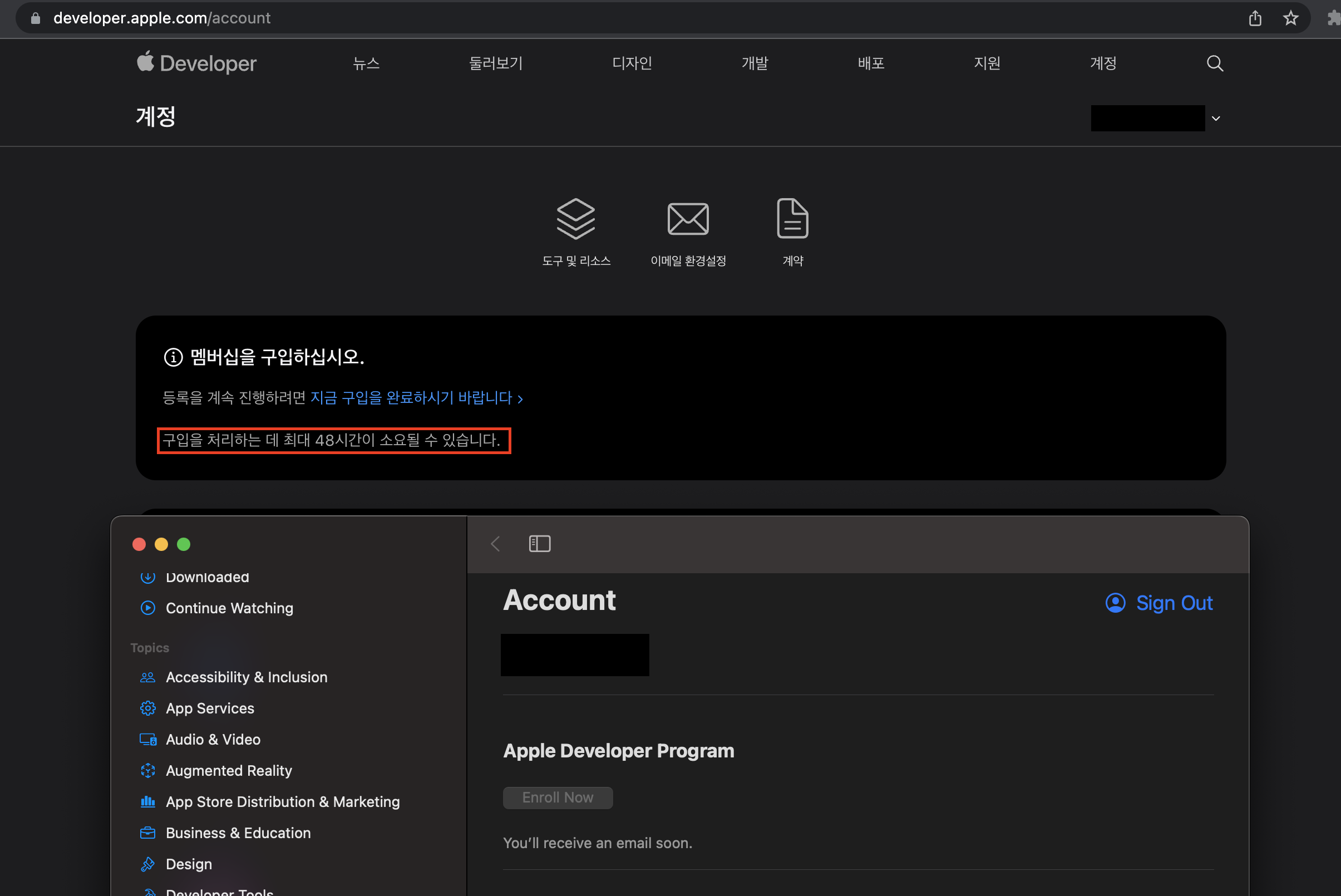Click the Apple Developer logo
Image resolution: width=1341 pixels, height=896 pixels.
[x=196, y=63]
